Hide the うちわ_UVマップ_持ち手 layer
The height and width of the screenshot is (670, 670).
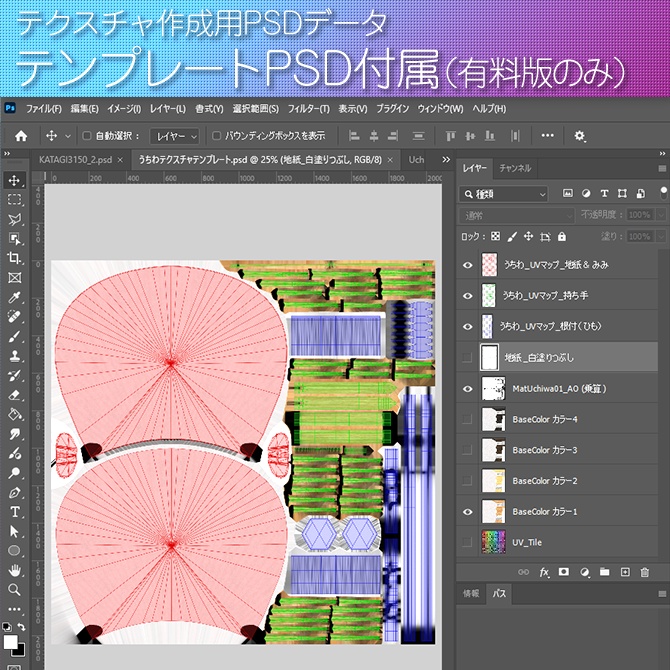point(467,296)
